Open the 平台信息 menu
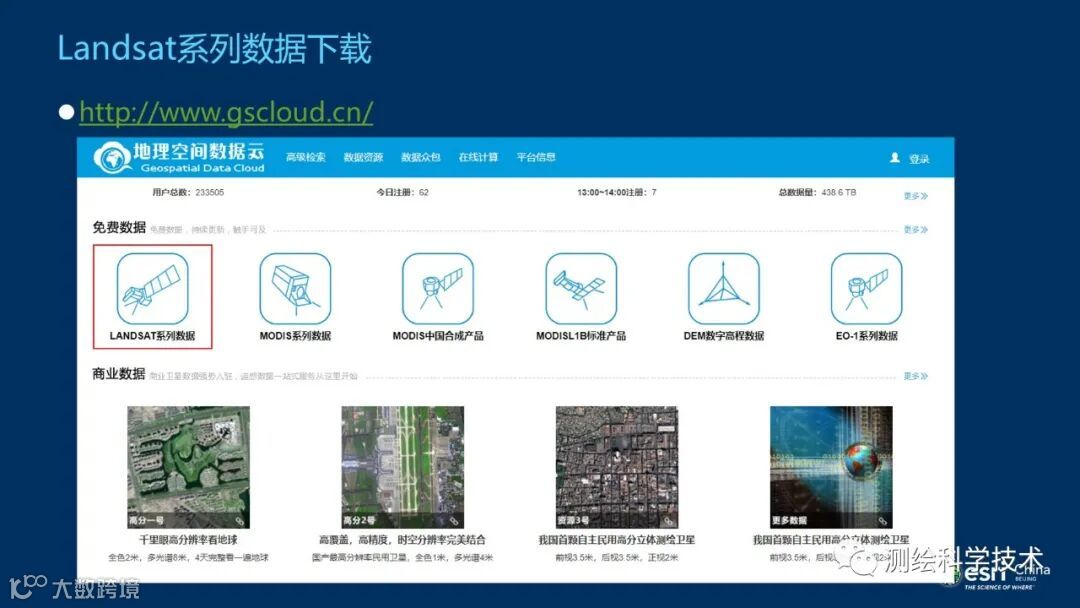The width and height of the screenshot is (1080, 608). (x=536, y=157)
